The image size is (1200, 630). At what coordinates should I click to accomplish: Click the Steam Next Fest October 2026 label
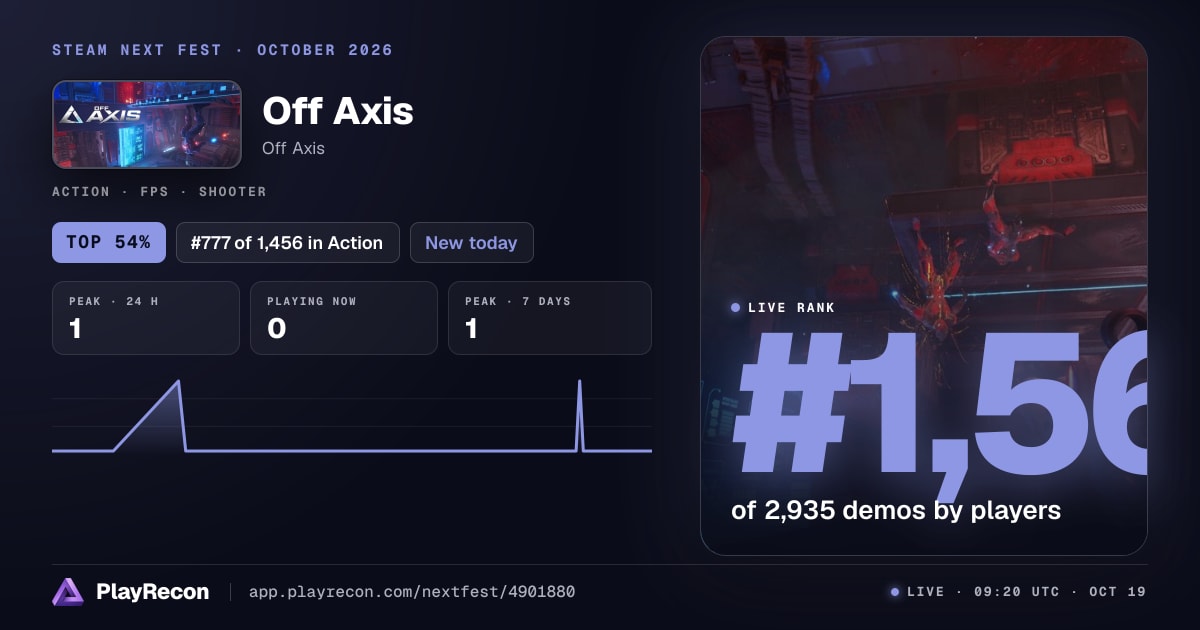point(223,50)
